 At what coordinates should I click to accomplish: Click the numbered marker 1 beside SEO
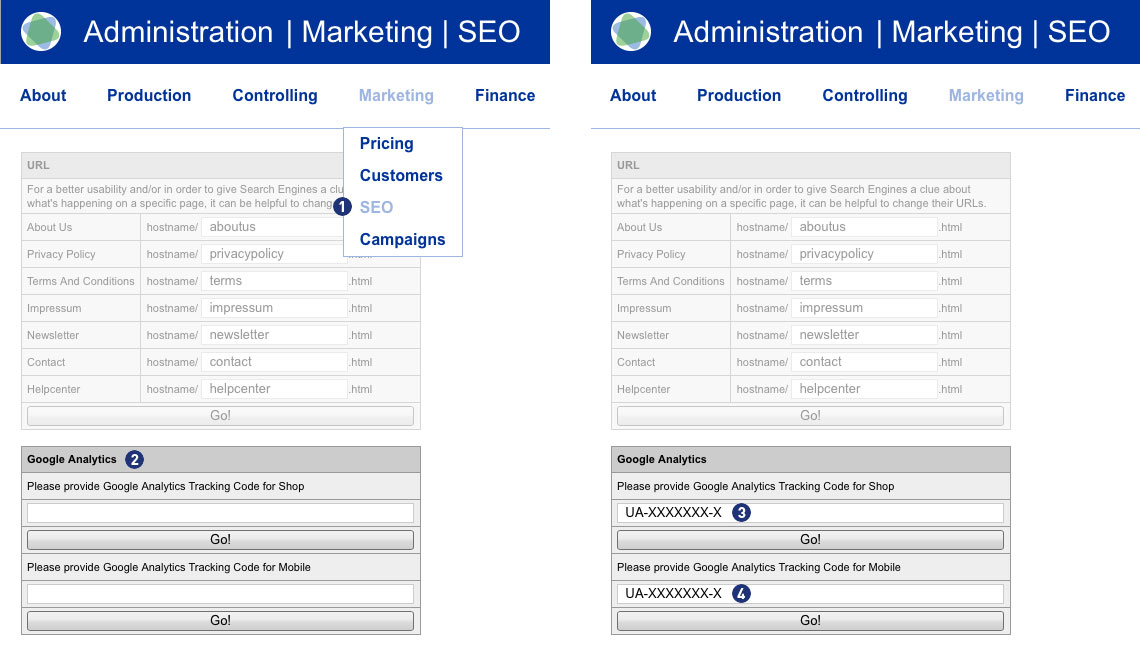click(x=342, y=207)
